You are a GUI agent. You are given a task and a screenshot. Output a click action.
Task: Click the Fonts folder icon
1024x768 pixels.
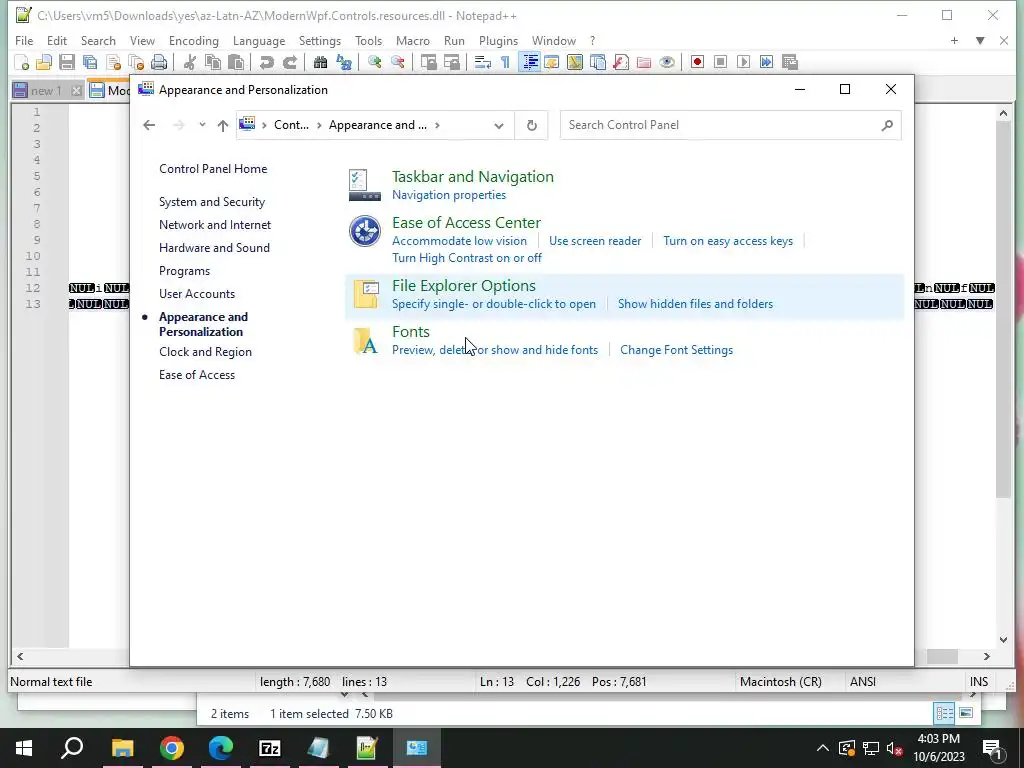pyautogui.click(x=365, y=341)
